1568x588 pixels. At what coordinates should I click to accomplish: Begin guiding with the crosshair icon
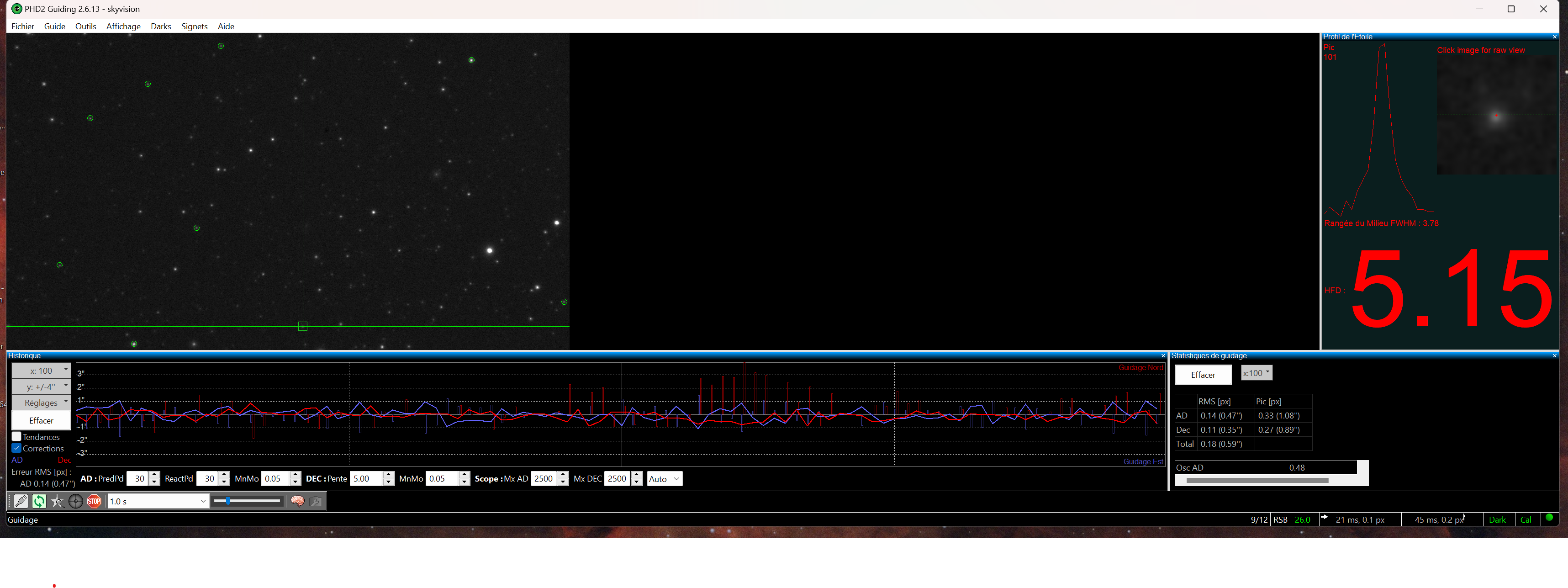point(75,501)
